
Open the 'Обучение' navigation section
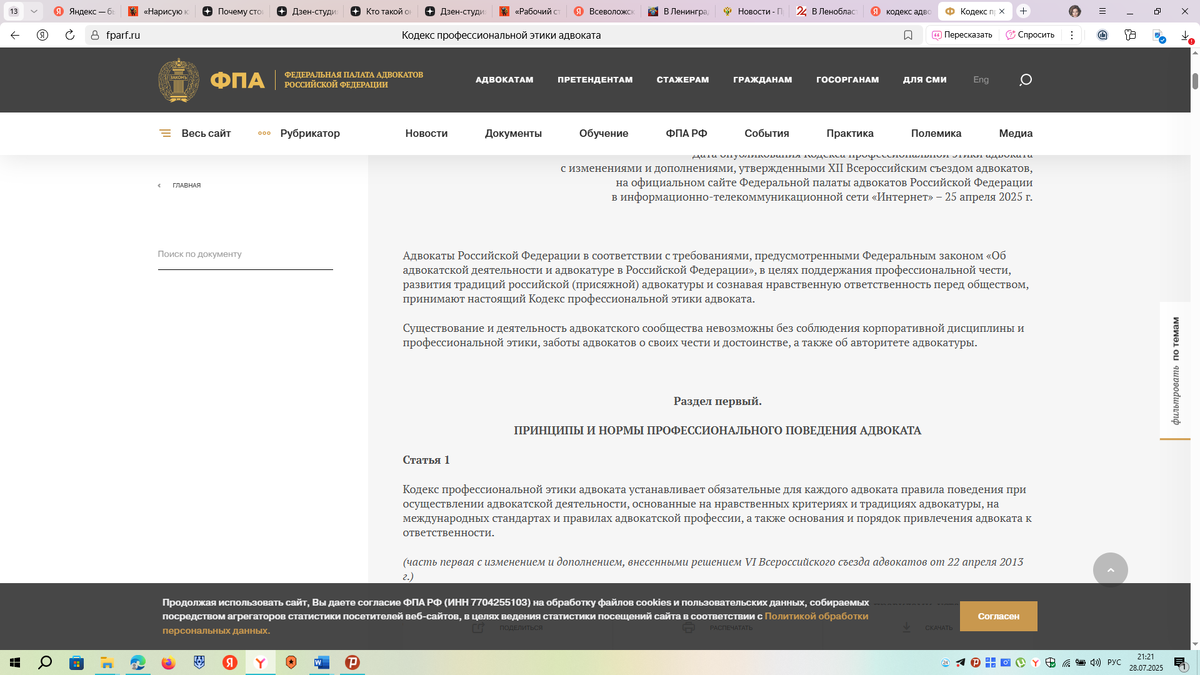coord(603,133)
